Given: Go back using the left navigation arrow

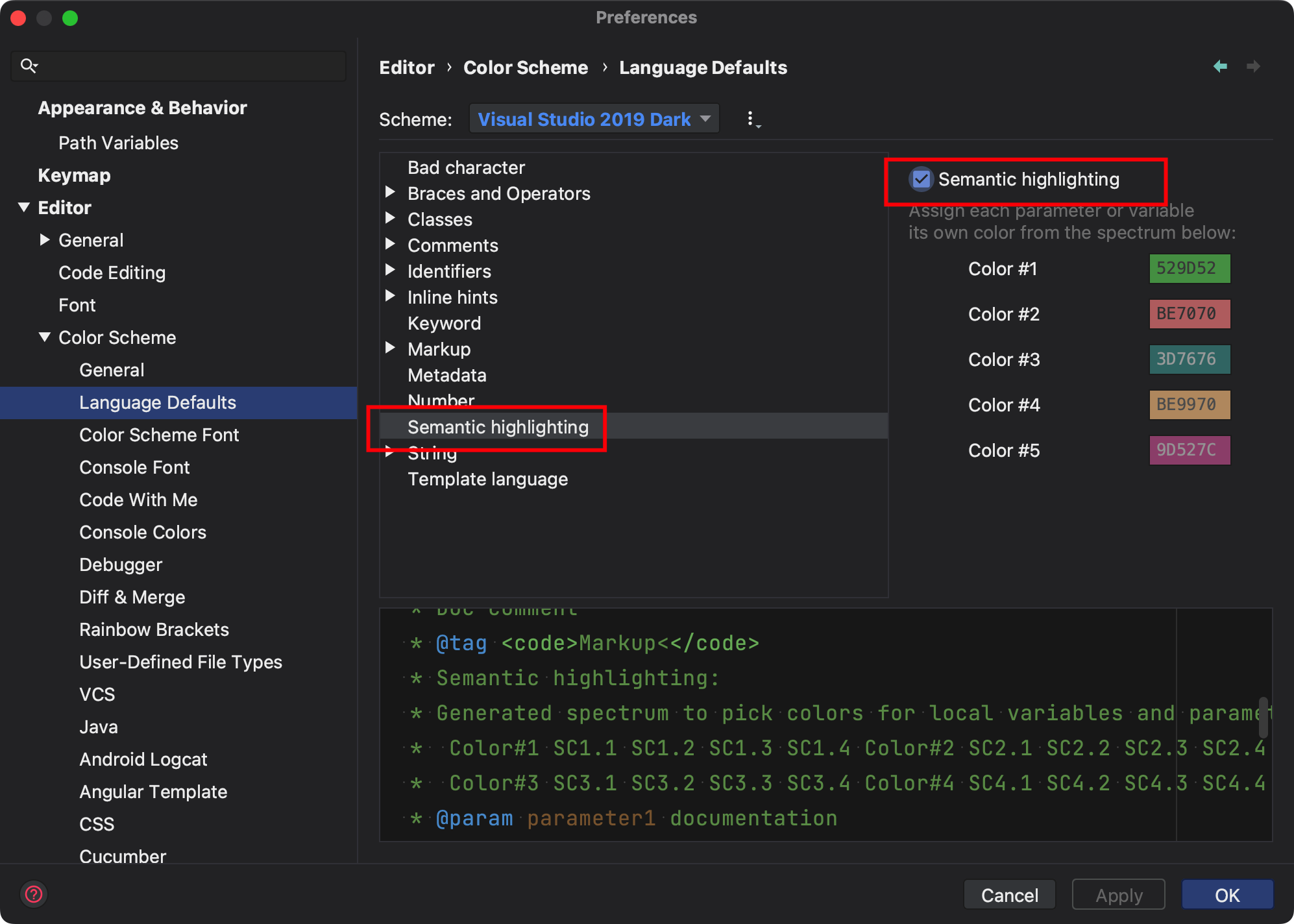Looking at the screenshot, I should [1220, 66].
